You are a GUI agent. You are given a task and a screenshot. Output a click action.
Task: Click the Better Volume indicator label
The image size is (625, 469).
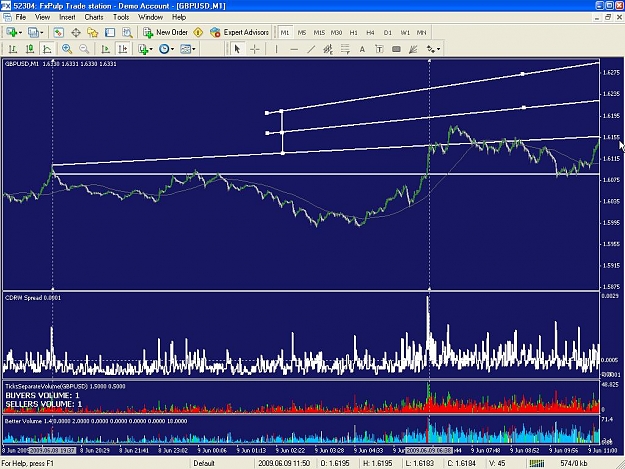[x=96, y=421]
